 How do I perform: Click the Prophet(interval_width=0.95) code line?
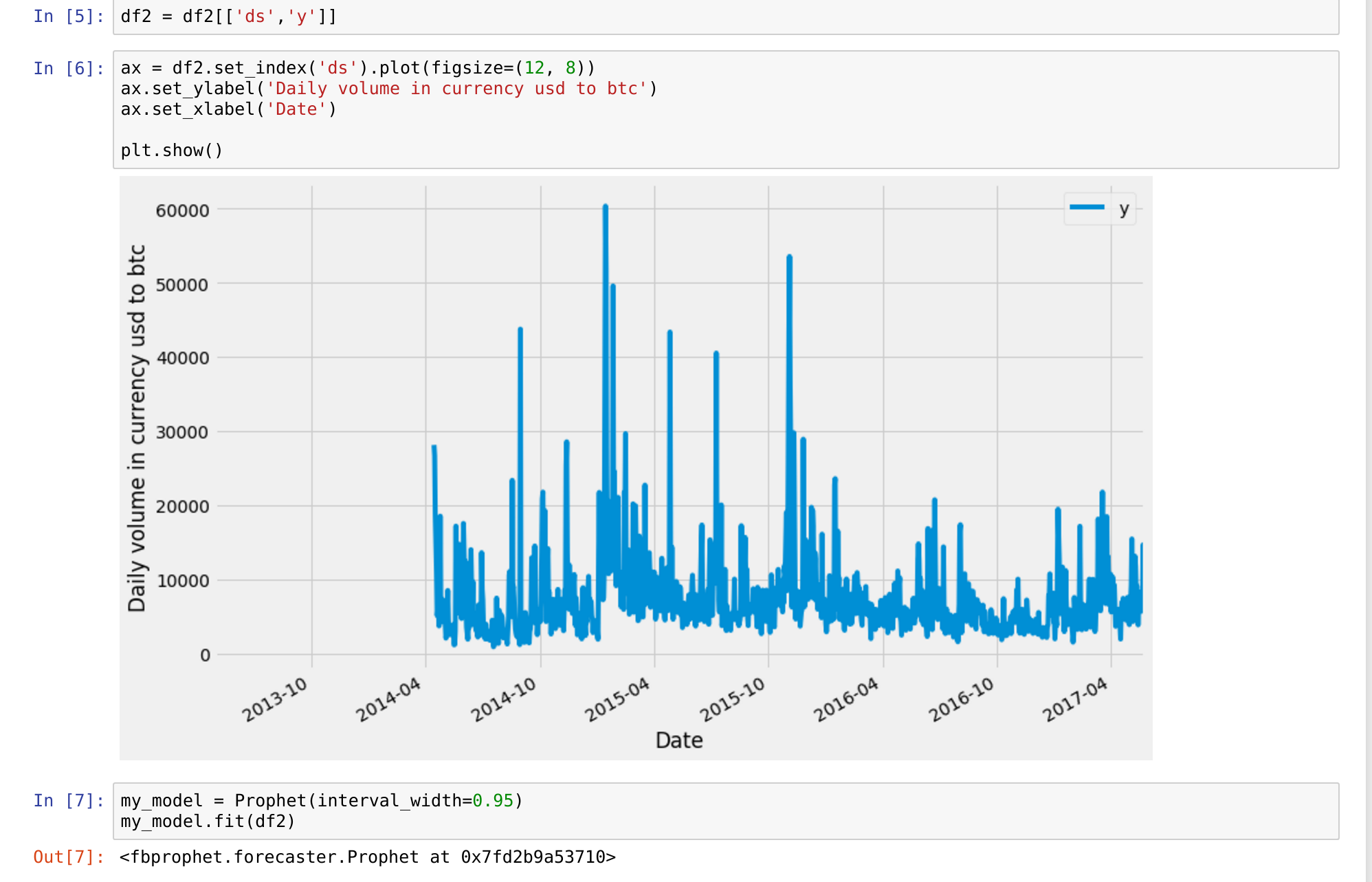[x=321, y=801]
